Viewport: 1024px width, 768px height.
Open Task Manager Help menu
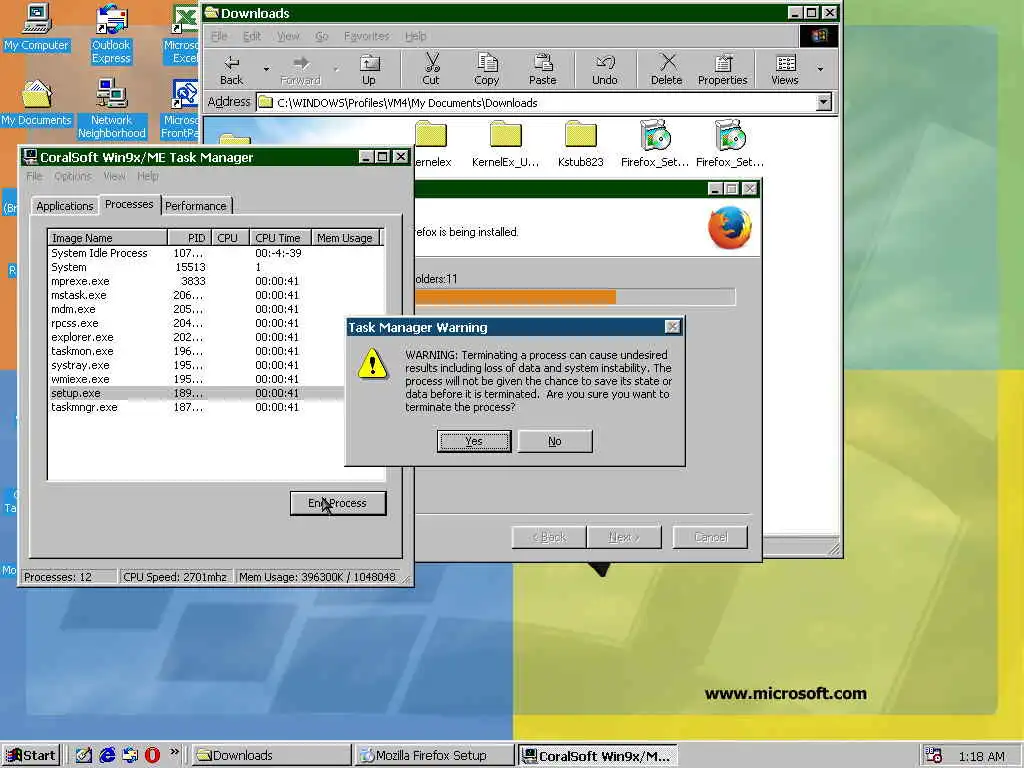pyautogui.click(x=148, y=176)
